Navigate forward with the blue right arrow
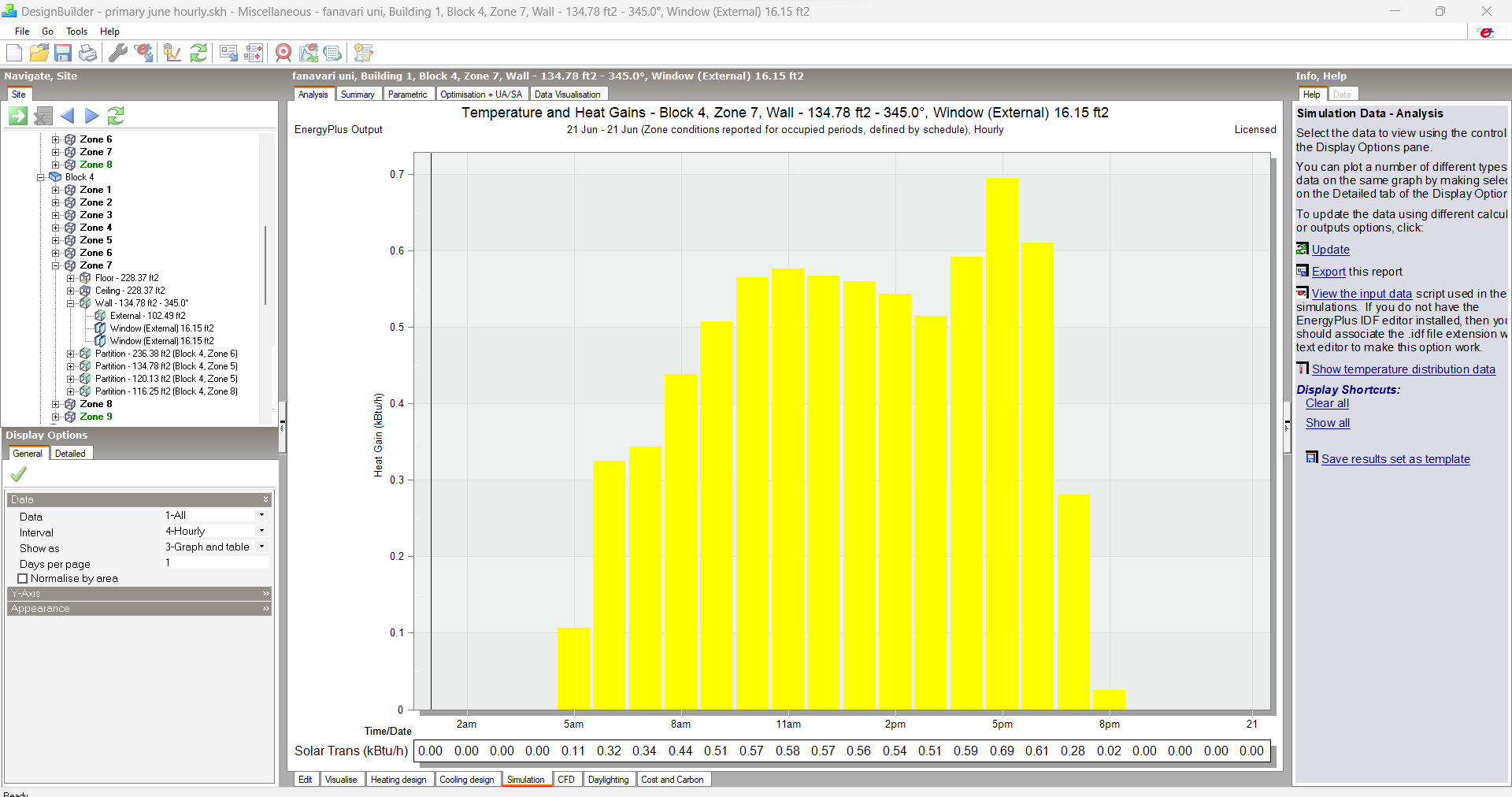 tap(92, 116)
